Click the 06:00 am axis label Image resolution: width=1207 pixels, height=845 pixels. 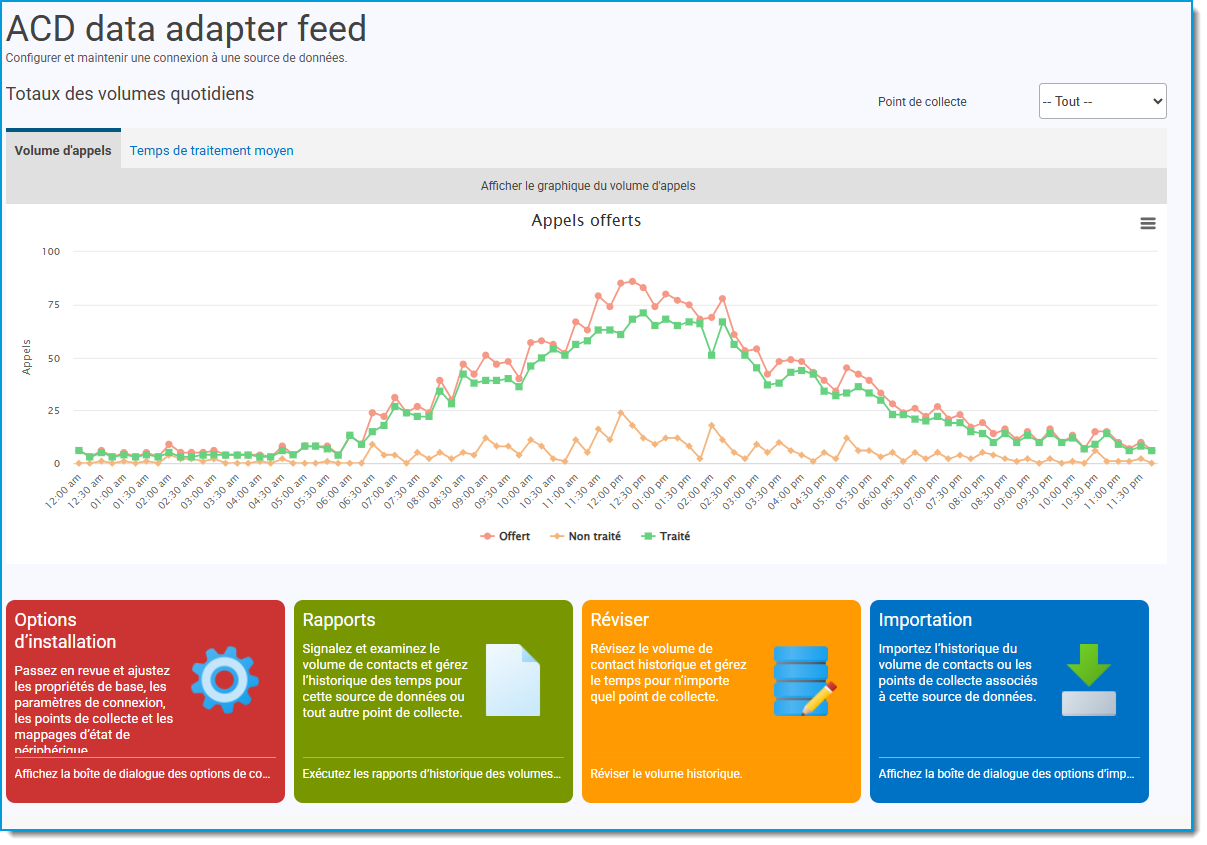[337, 492]
